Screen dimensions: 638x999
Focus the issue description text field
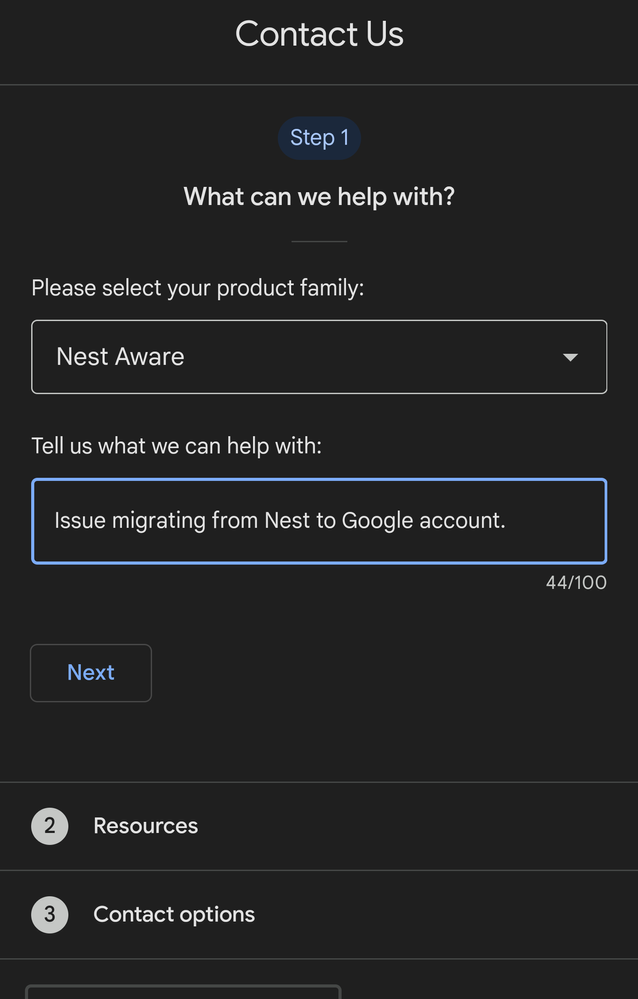tap(319, 521)
